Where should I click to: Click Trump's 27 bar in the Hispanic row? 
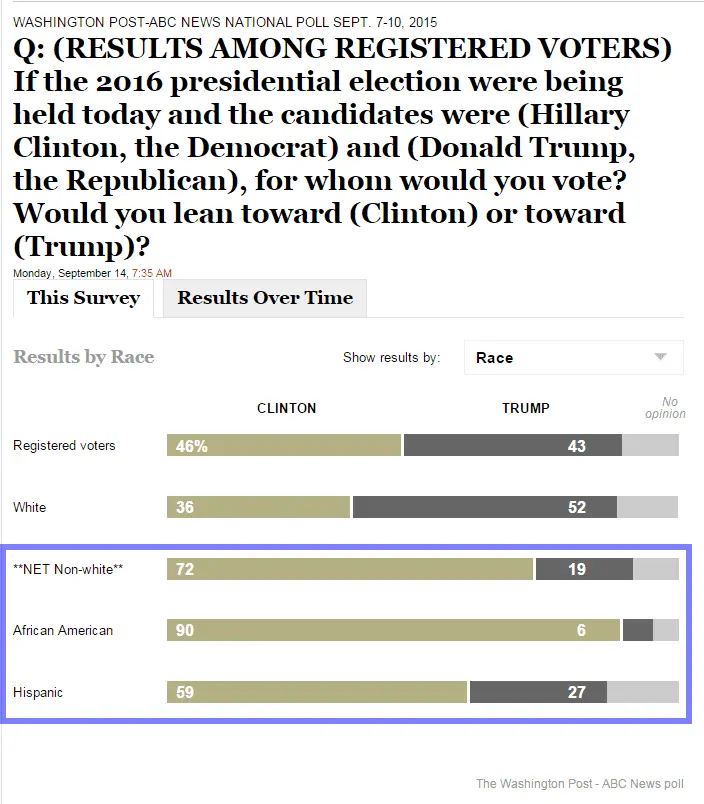[540, 692]
